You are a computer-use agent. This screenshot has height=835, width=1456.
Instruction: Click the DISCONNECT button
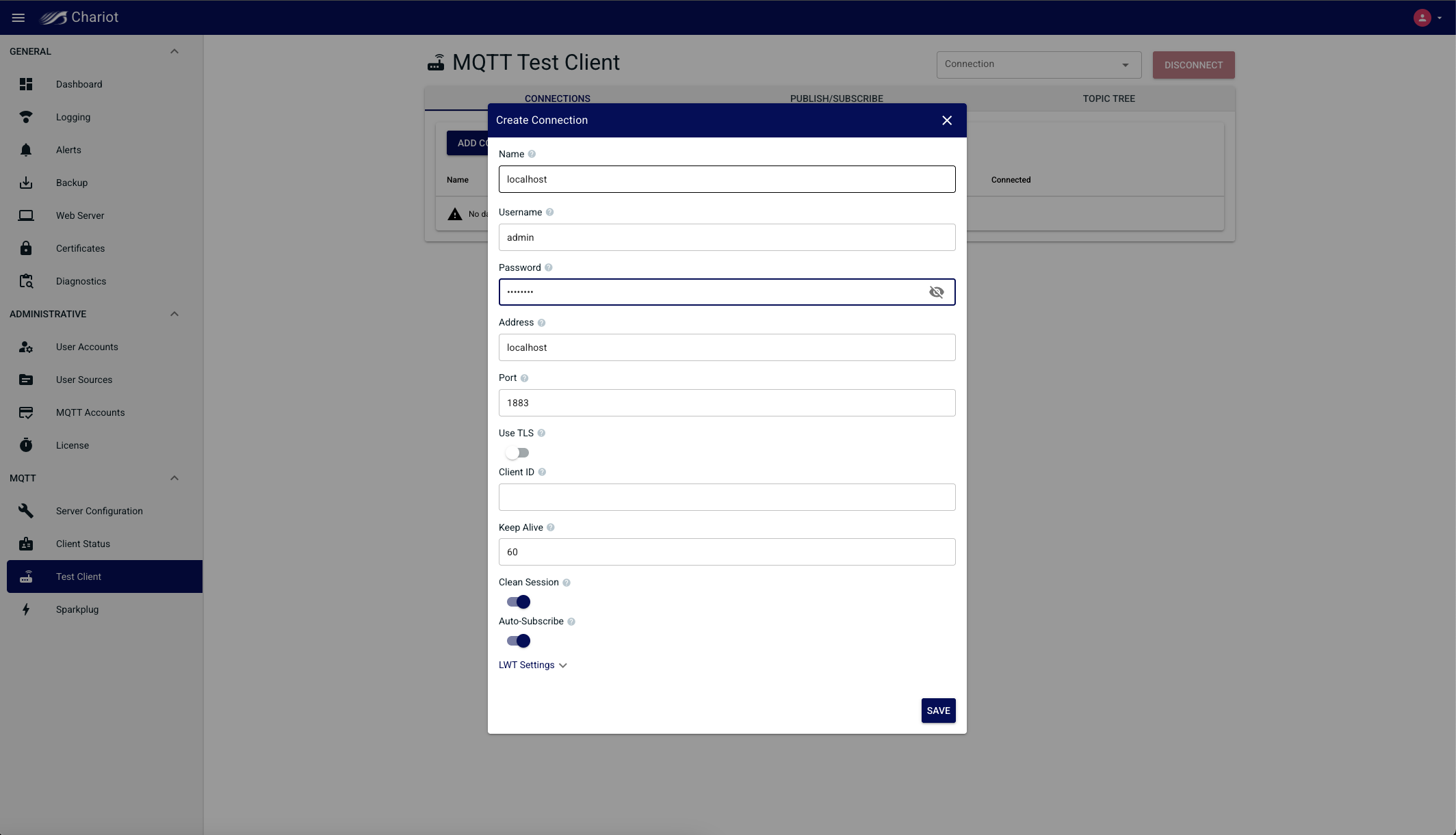(1193, 65)
